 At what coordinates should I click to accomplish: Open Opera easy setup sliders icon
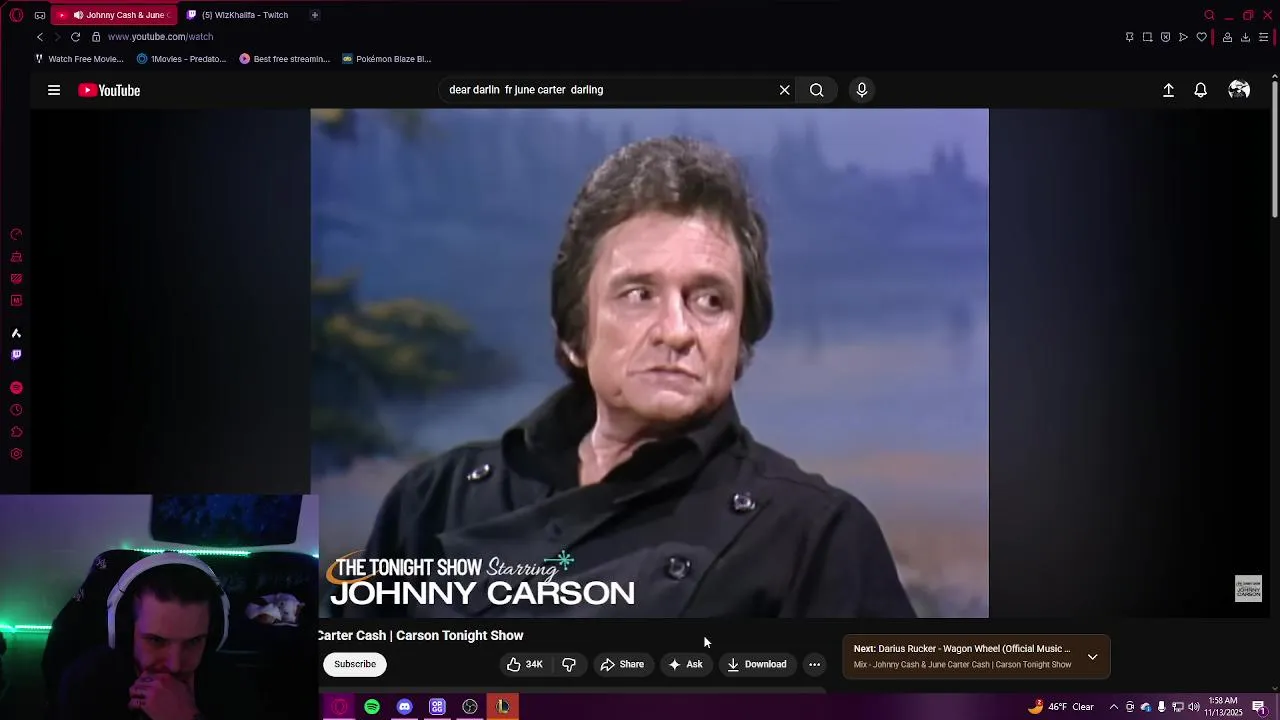(x=1263, y=37)
